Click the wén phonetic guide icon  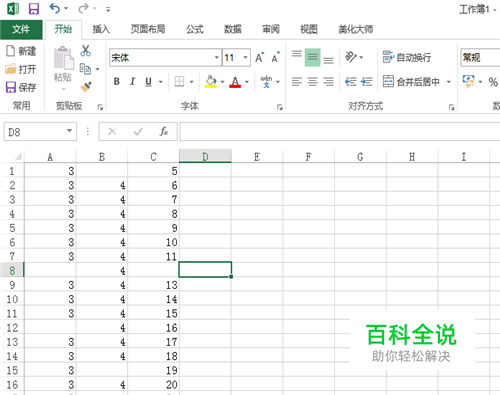(x=266, y=82)
